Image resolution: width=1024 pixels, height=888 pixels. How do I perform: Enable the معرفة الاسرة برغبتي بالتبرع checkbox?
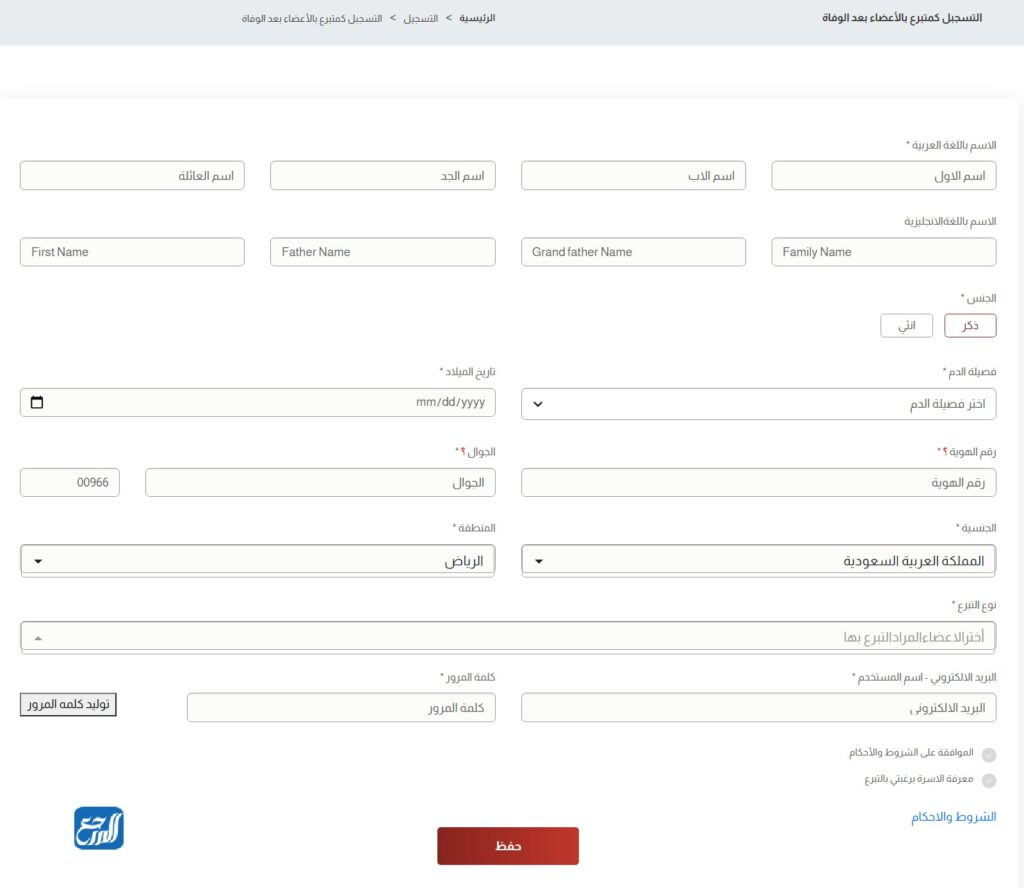tap(989, 780)
